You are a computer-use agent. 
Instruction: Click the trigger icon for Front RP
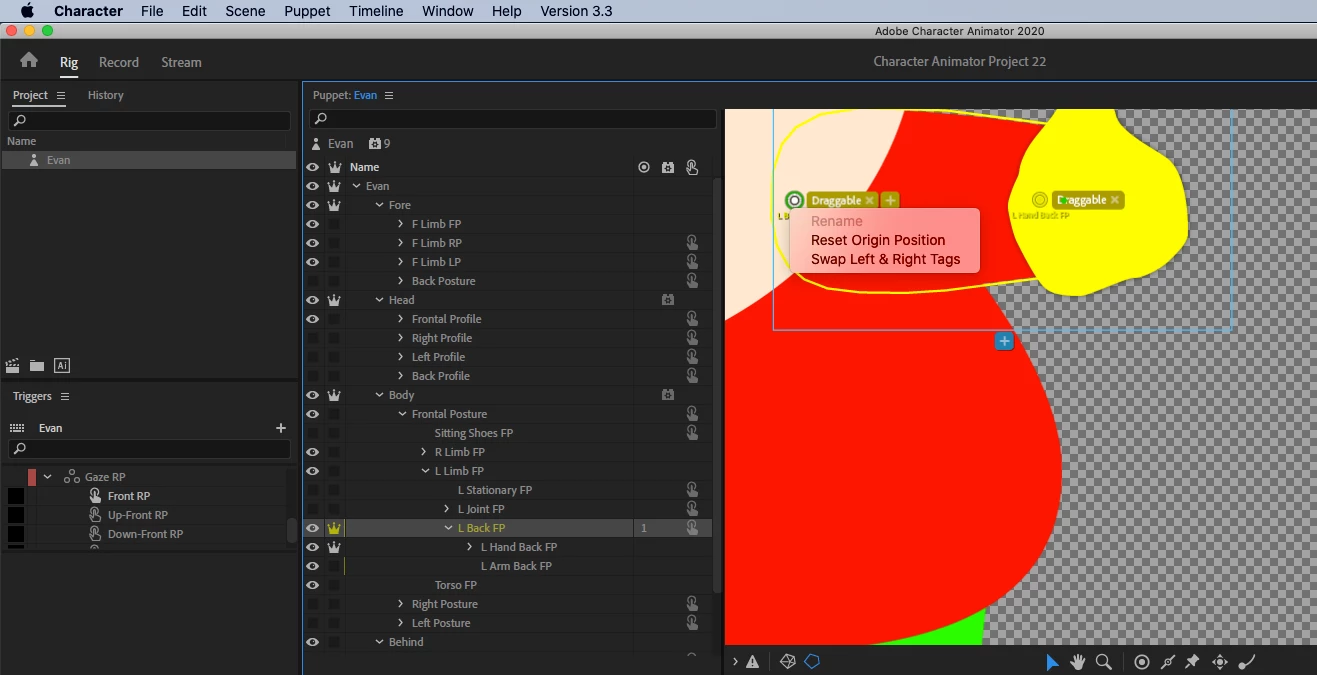95,496
